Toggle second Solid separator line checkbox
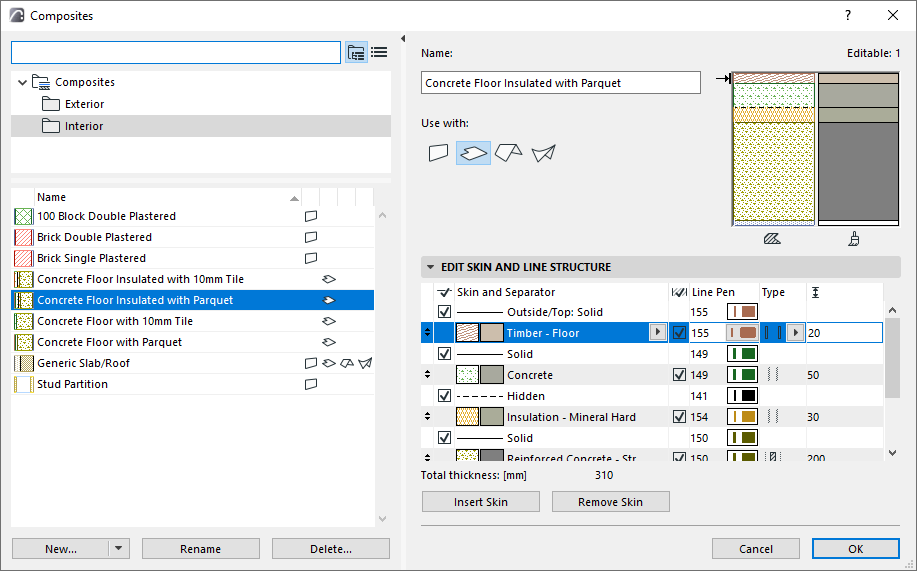 click(x=444, y=438)
